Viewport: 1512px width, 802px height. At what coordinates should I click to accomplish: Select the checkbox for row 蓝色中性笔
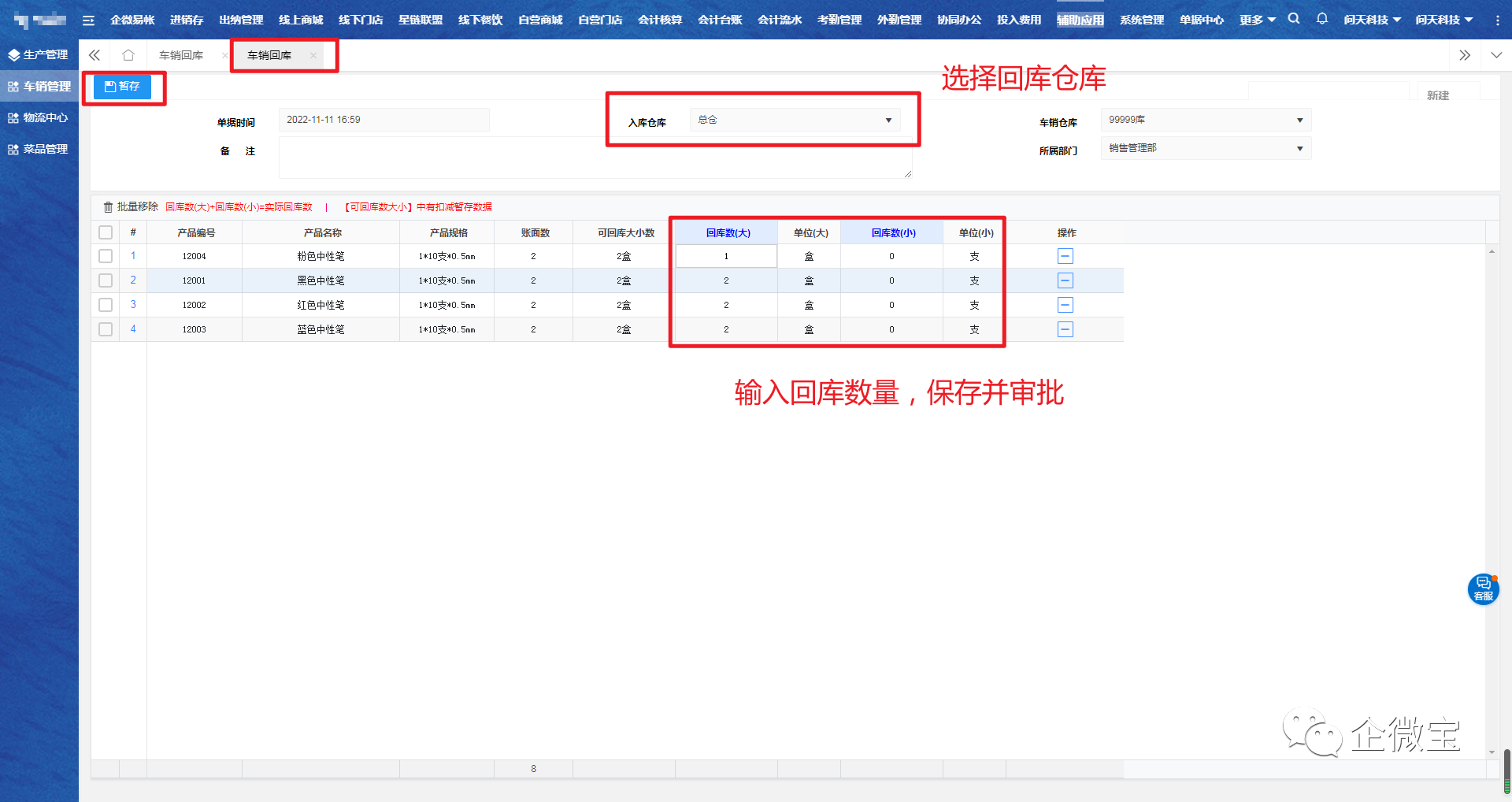(x=106, y=329)
